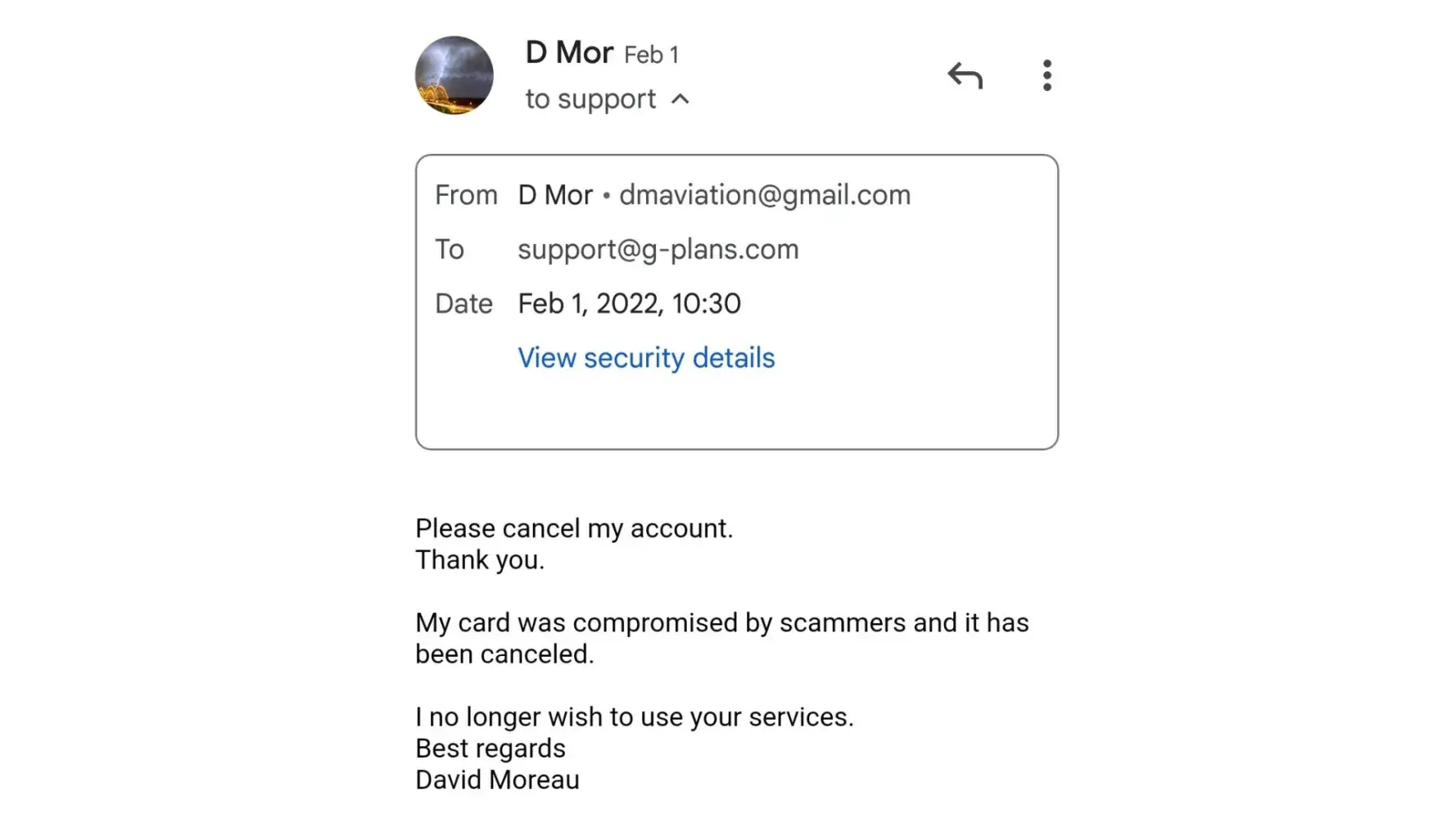
Task: Click the sender's profile avatar
Action: (454, 75)
